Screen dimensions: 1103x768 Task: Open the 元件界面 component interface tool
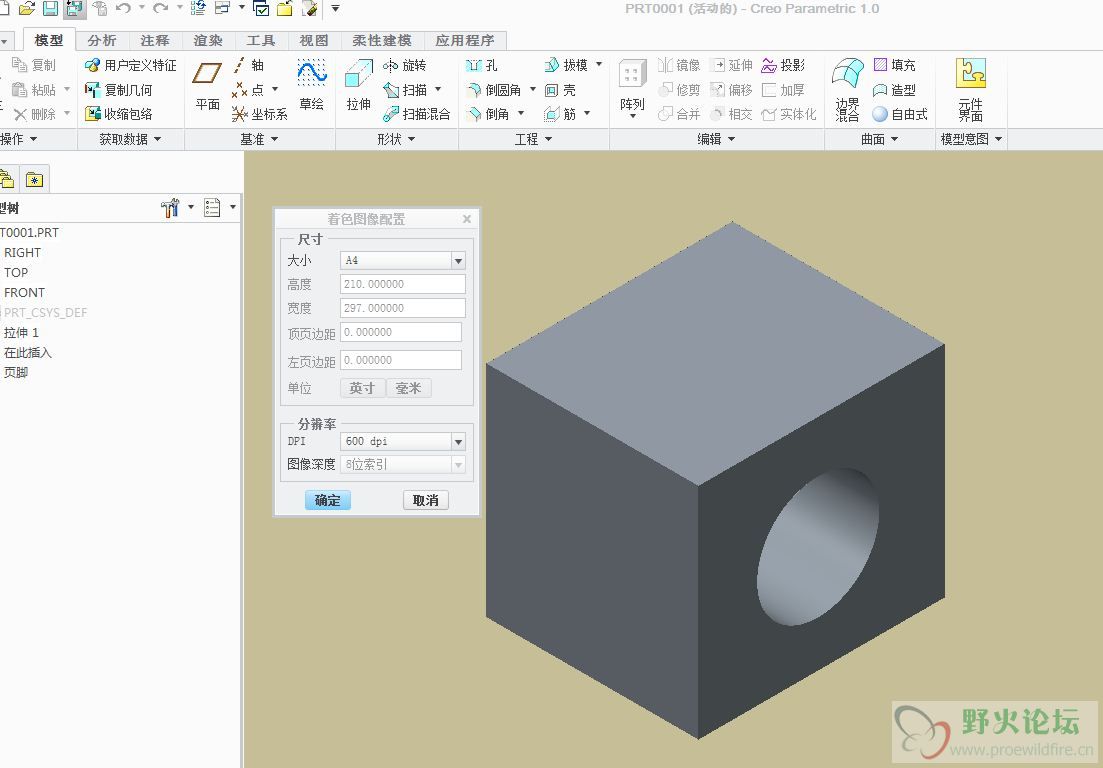pyautogui.click(x=970, y=90)
